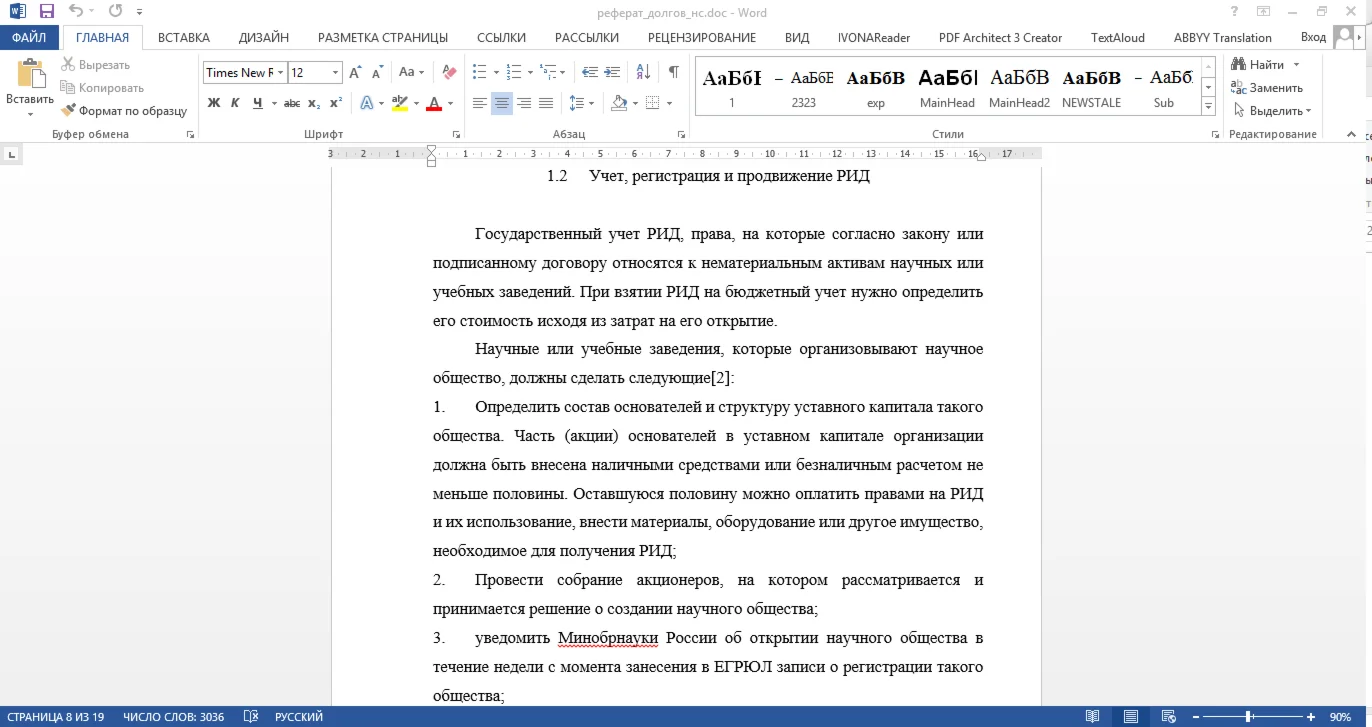Viewport: 1372px width, 727px height.
Task: Open the font color dropdown arrow
Action: tap(450, 103)
